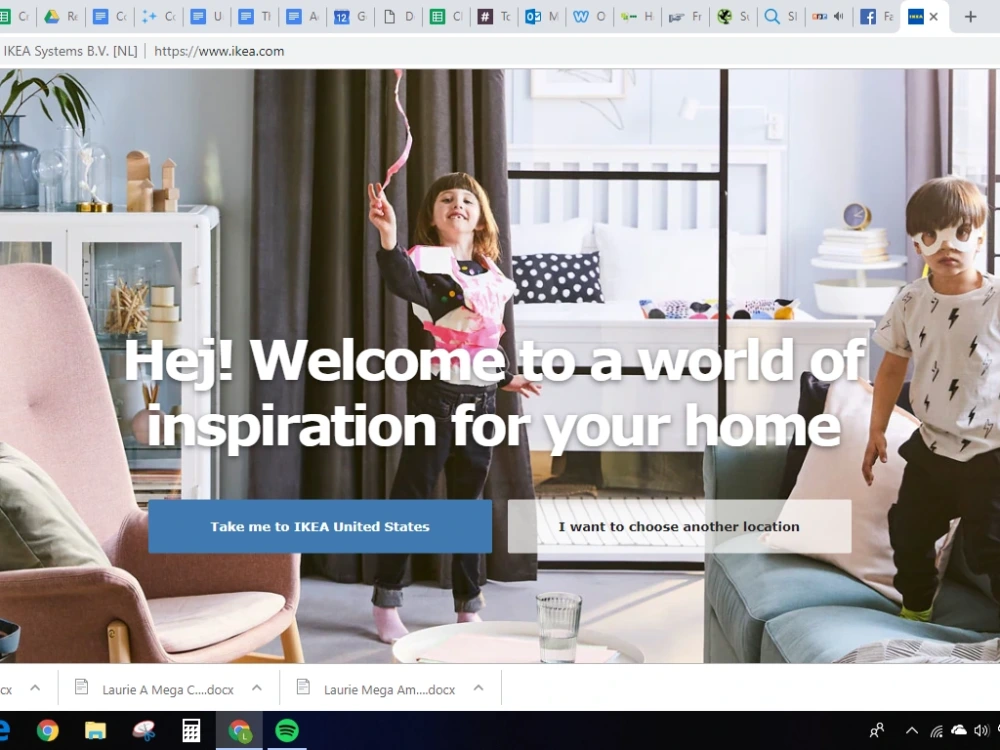This screenshot has height=750, width=1000.
Task: Open Spotify from the taskbar
Action: [x=287, y=730]
